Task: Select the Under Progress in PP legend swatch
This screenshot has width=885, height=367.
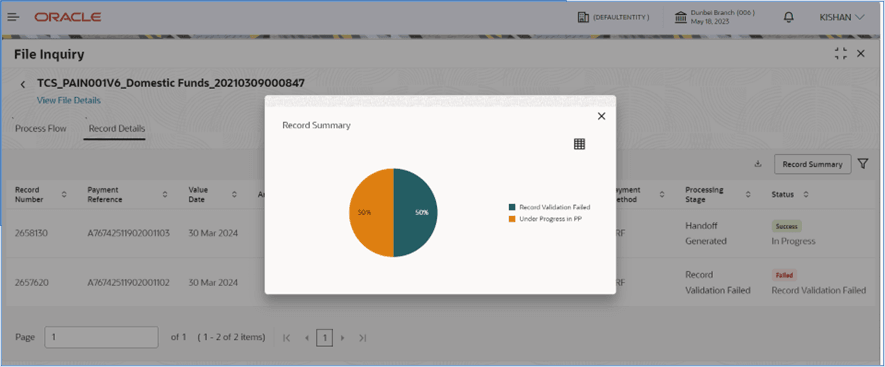Action: 512,219
